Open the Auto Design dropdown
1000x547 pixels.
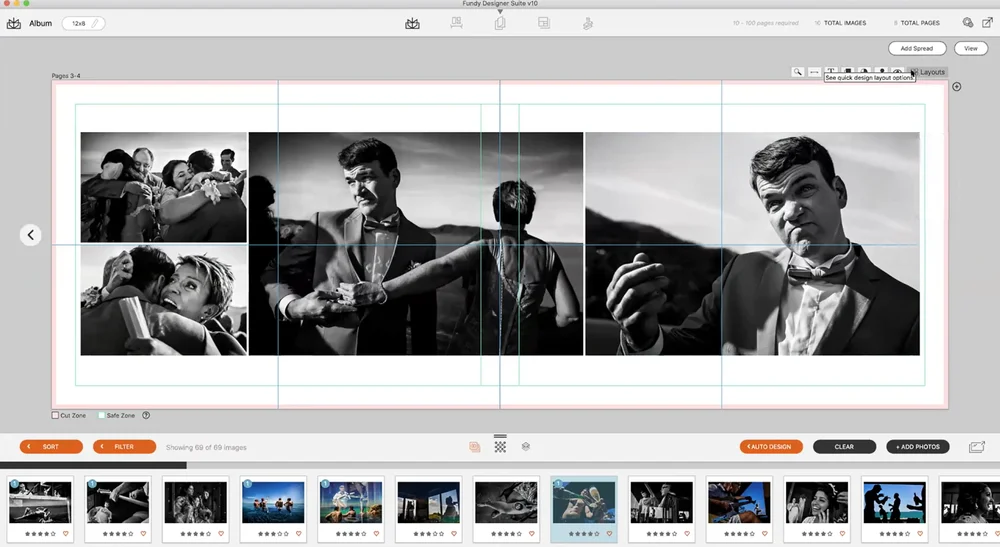pyautogui.click(x=771, y=447)
